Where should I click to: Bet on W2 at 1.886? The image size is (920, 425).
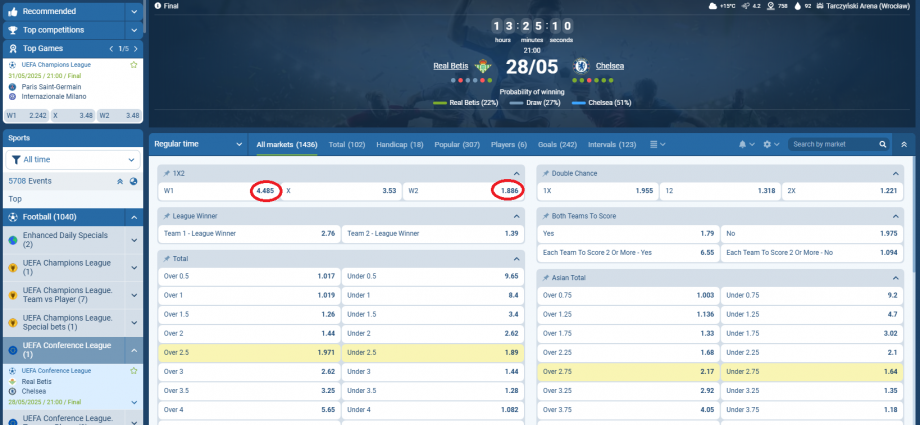coord(464,191)
